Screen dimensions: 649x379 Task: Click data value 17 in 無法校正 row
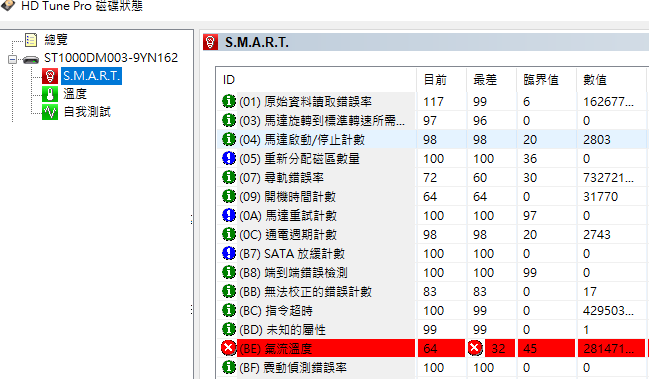590,292
